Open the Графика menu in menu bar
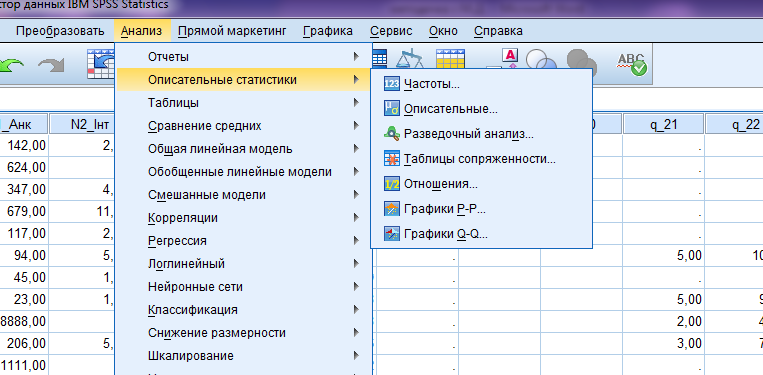The width and height of the screenshot is (763, 375). pos(327,31)
